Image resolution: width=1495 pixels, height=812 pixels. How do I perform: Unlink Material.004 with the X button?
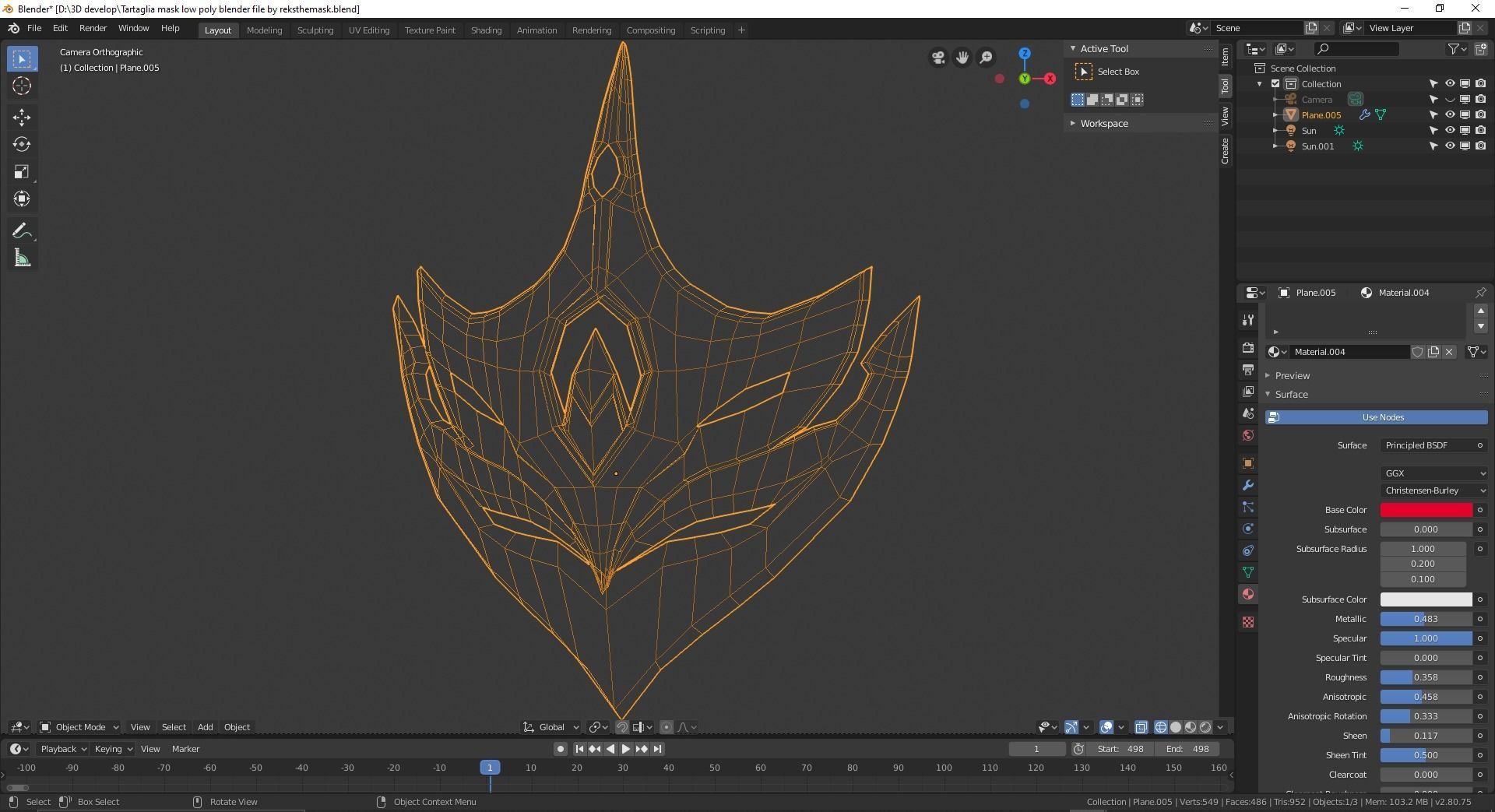point(1449,352)
